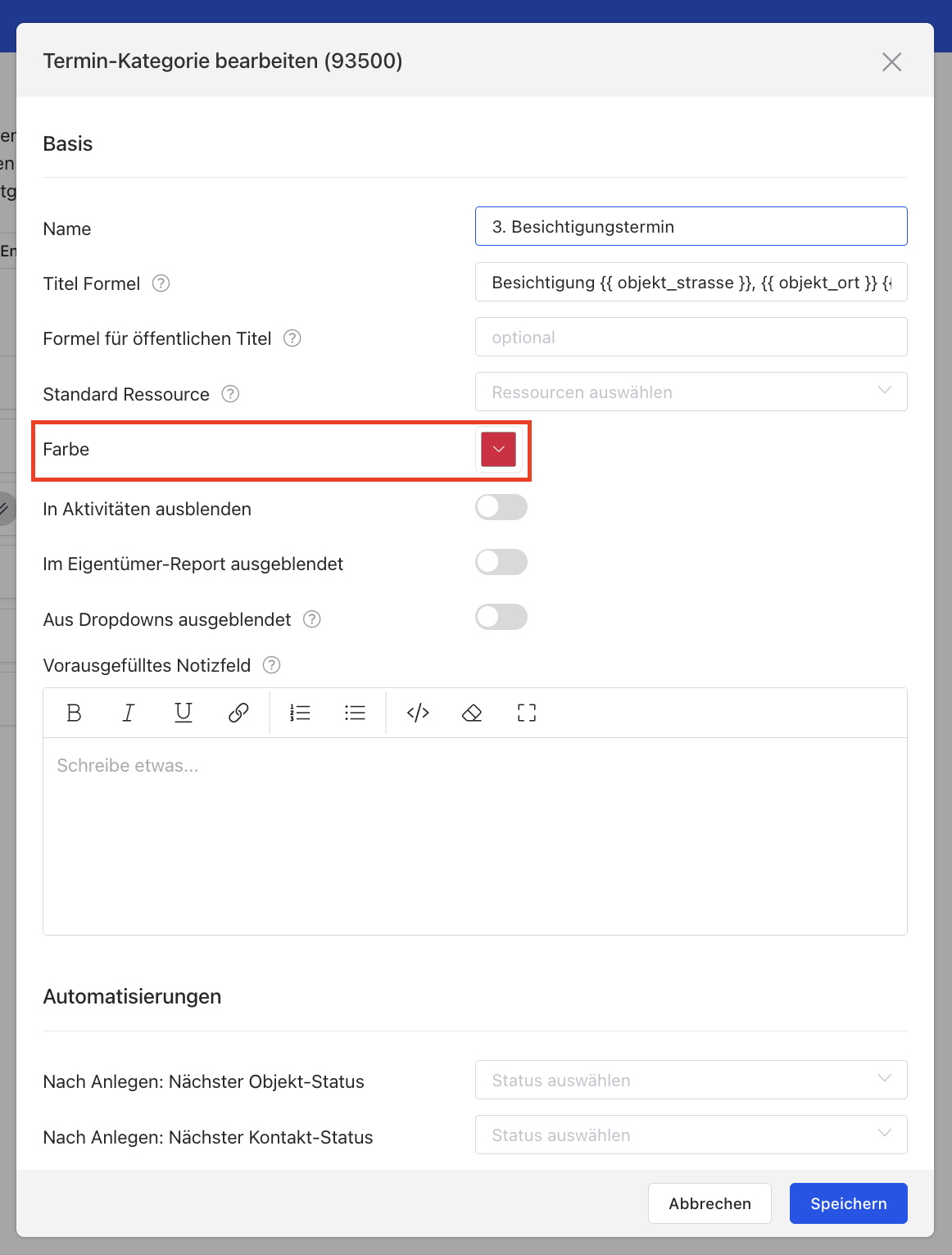The width and height of the screenshot is (952, 1255).
Task: Expand the note editor to fullscreen
Action: (527, 713)
